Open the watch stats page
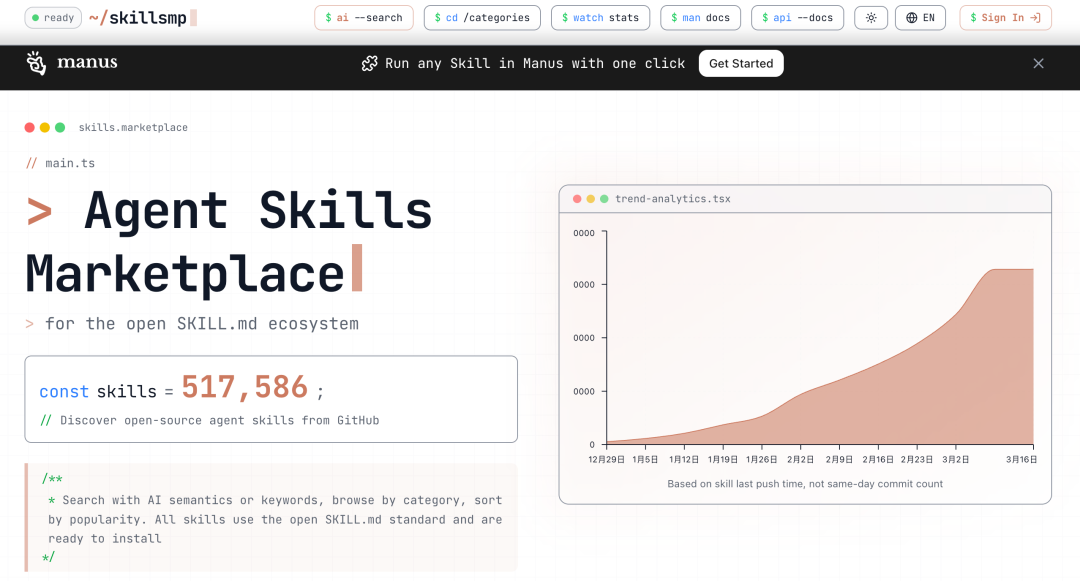1080x581 pixels. click(x=600, y=18)
